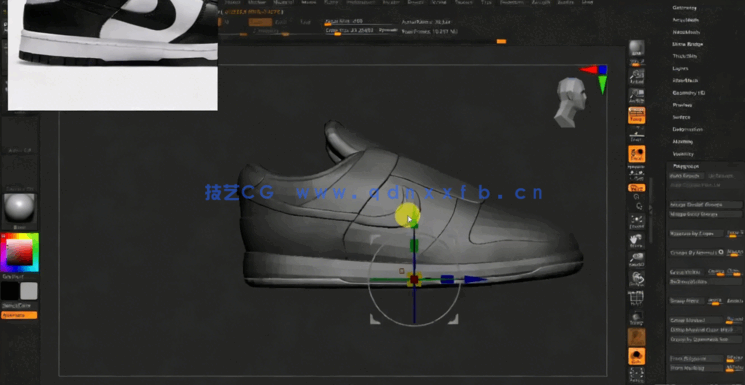Select the gray main color swatch

[29, 291]
